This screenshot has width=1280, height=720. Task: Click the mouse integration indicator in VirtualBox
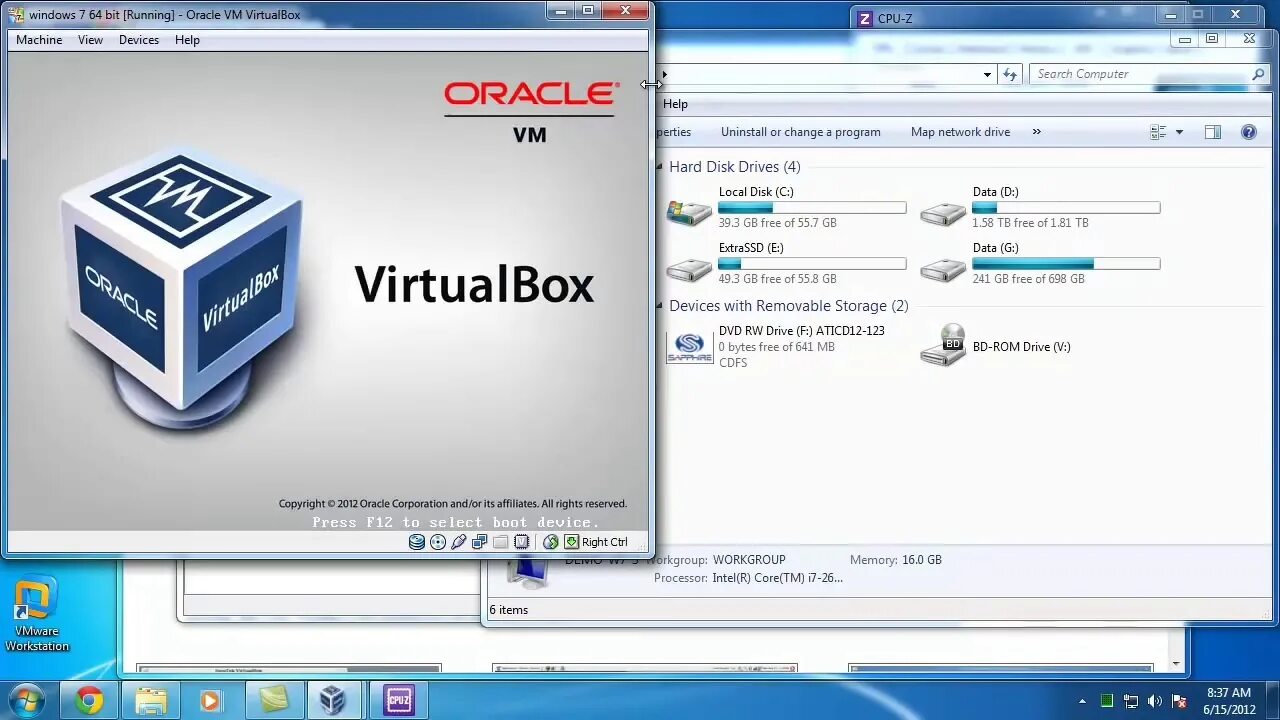tap(551, 542)
